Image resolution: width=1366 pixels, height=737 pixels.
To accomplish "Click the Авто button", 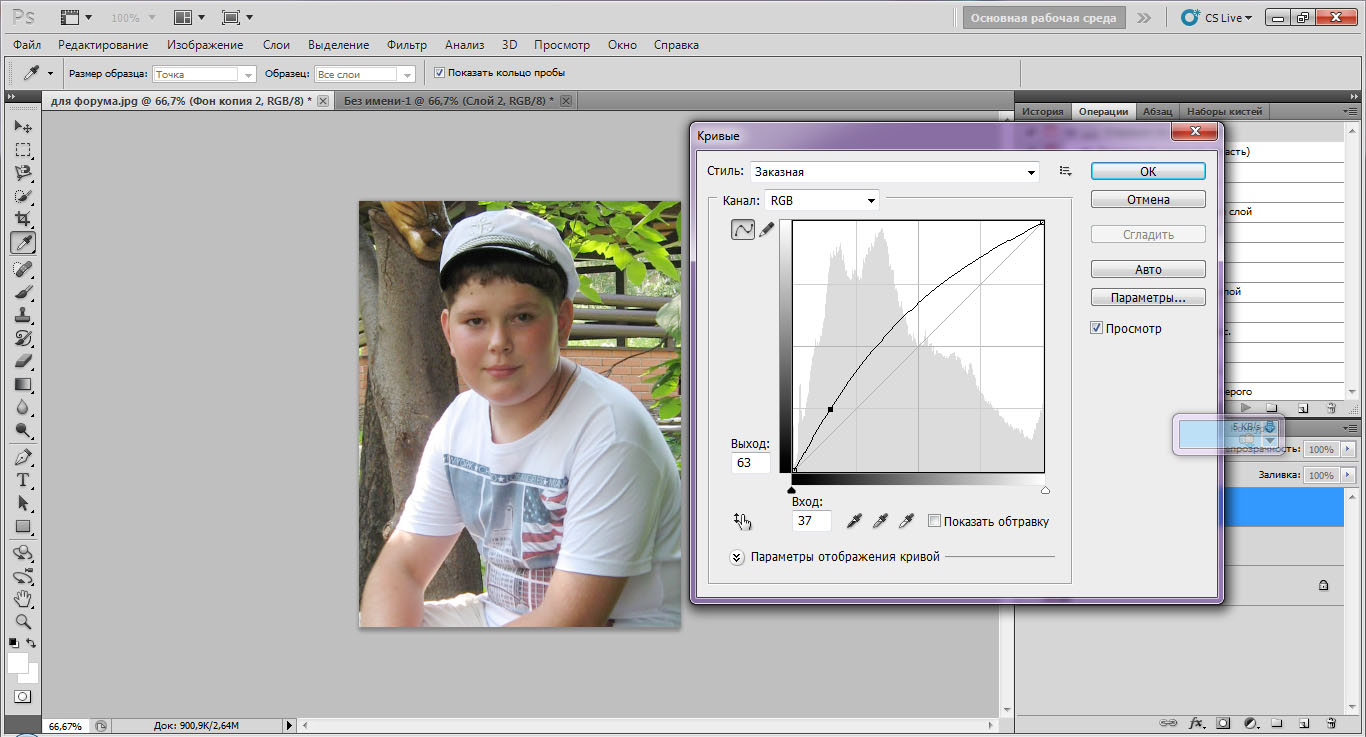I will 1147,270.
